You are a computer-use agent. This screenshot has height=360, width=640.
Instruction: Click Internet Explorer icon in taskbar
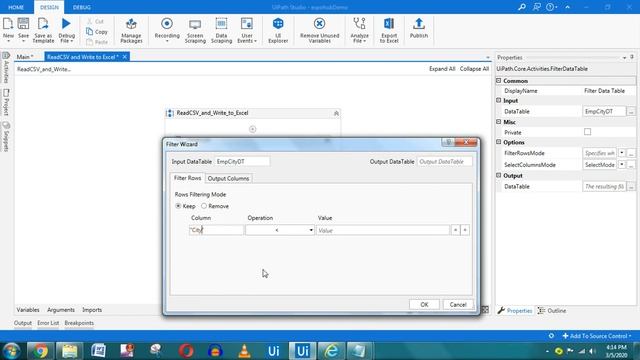(331, 351)
